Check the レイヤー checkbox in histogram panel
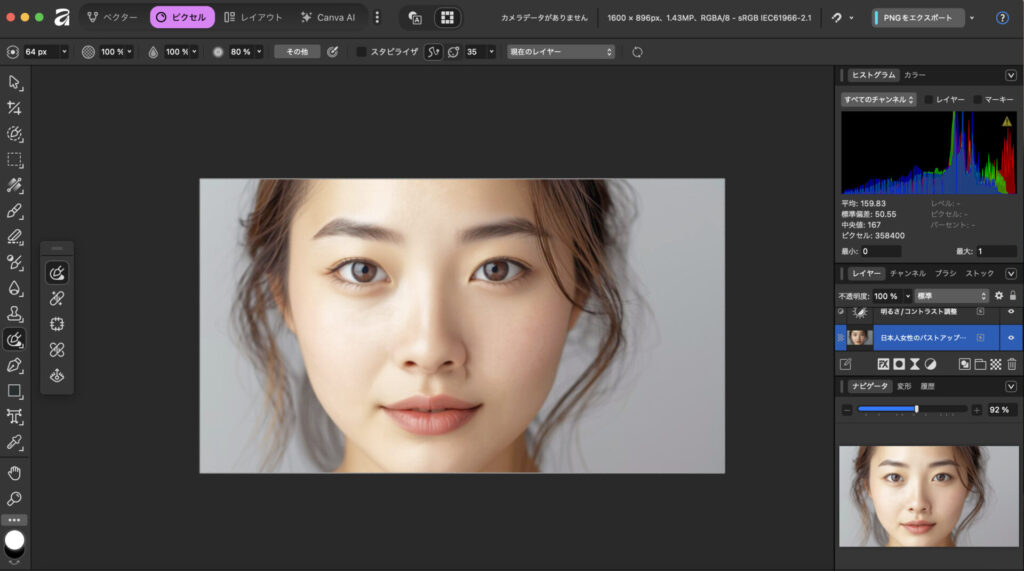The height and width of the screenshot is (571, 1024). (929, 100)
